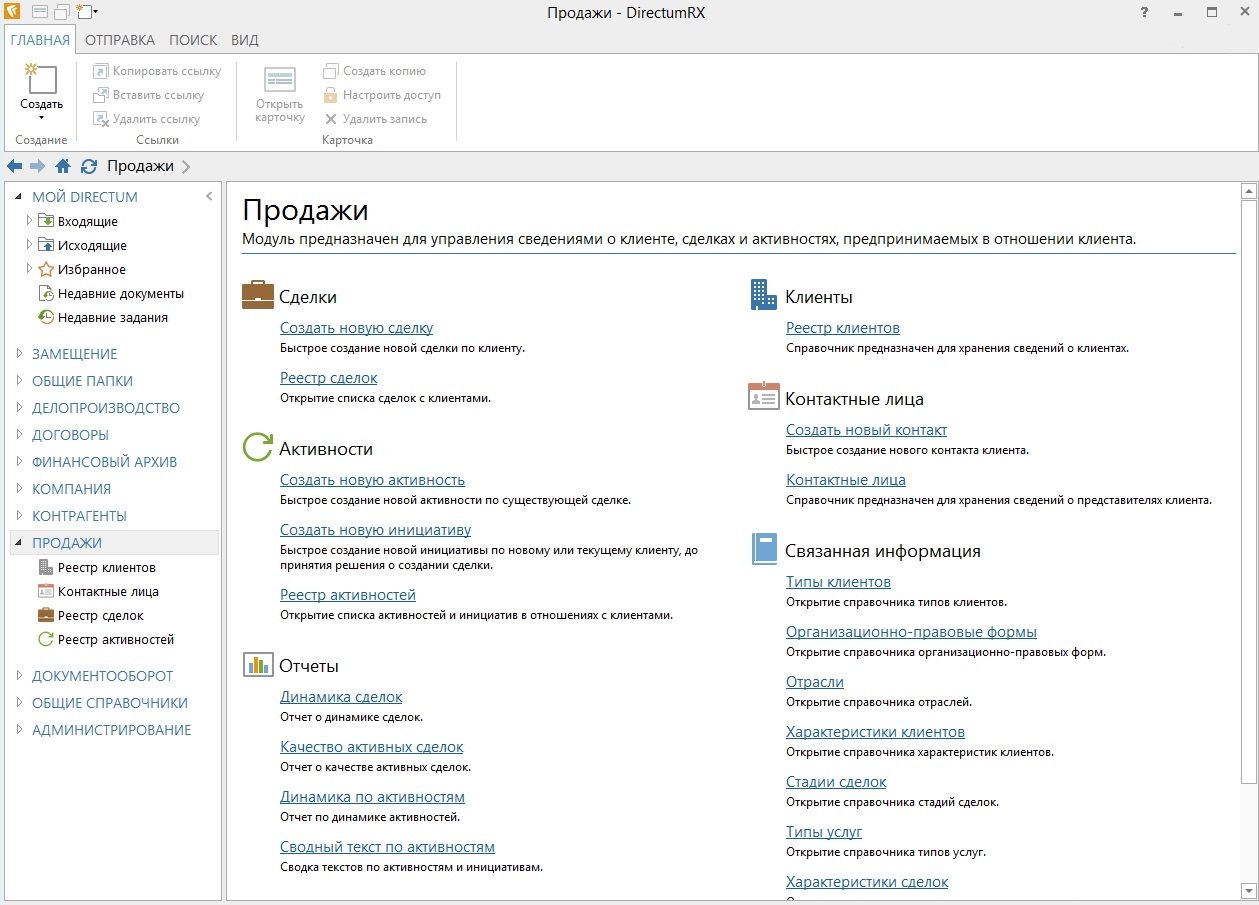Click the Создать новую активность link

[x=372, y=480]
